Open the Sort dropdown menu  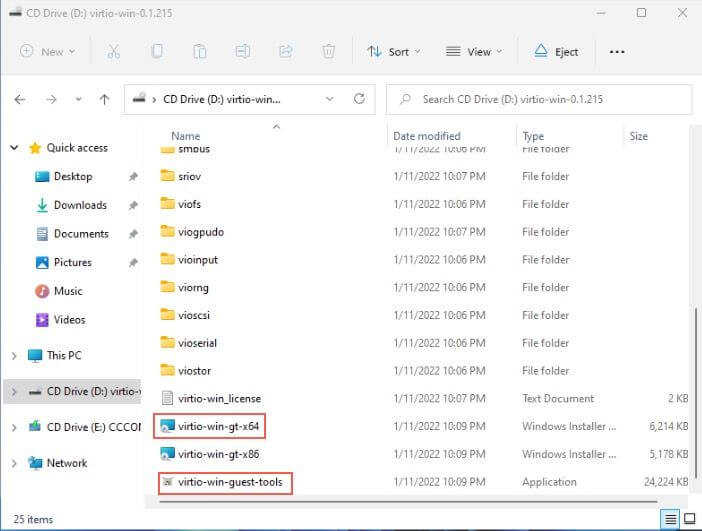[x=393, y=51]
